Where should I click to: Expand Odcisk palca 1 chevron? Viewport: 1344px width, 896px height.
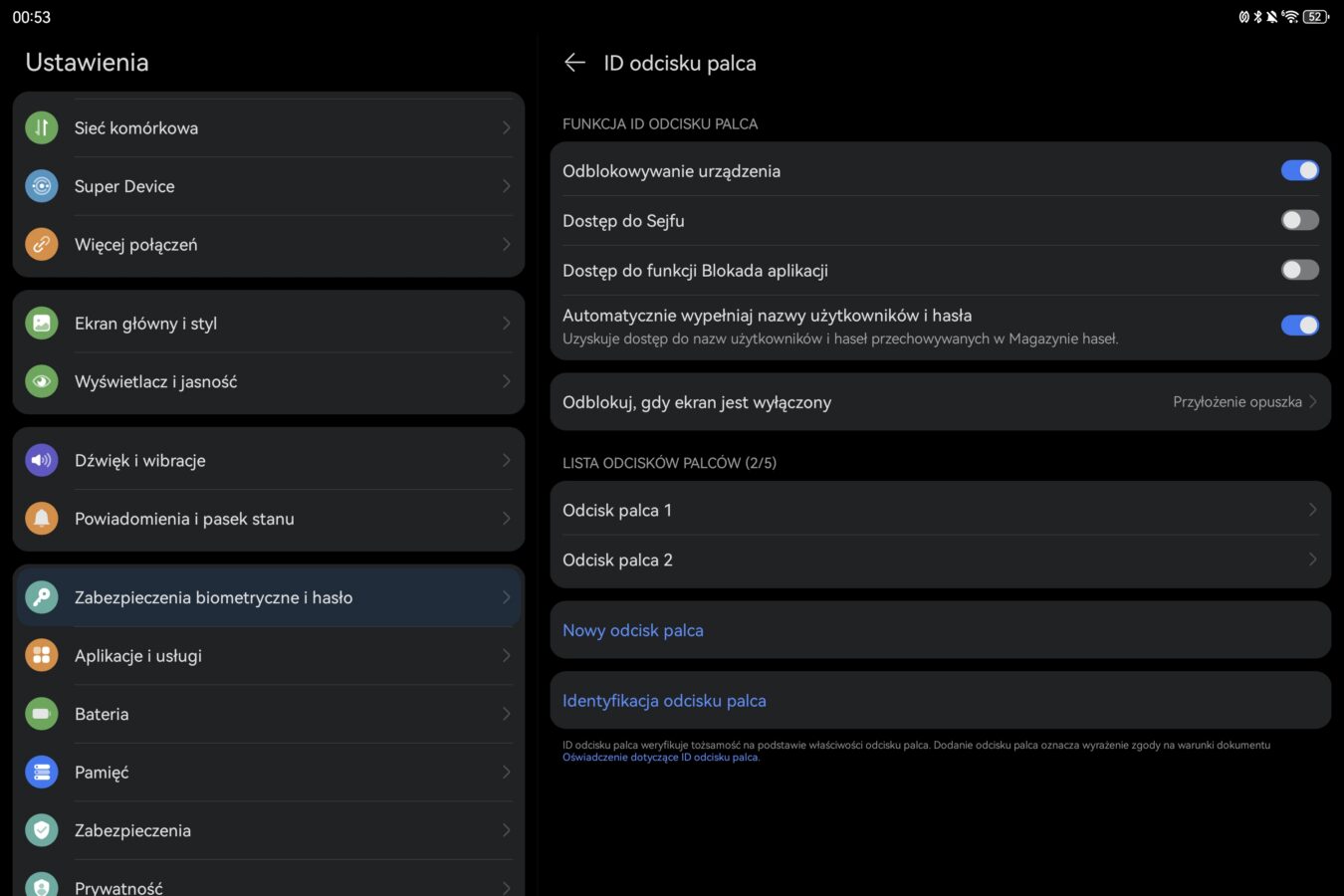(x=1312, y=510)
